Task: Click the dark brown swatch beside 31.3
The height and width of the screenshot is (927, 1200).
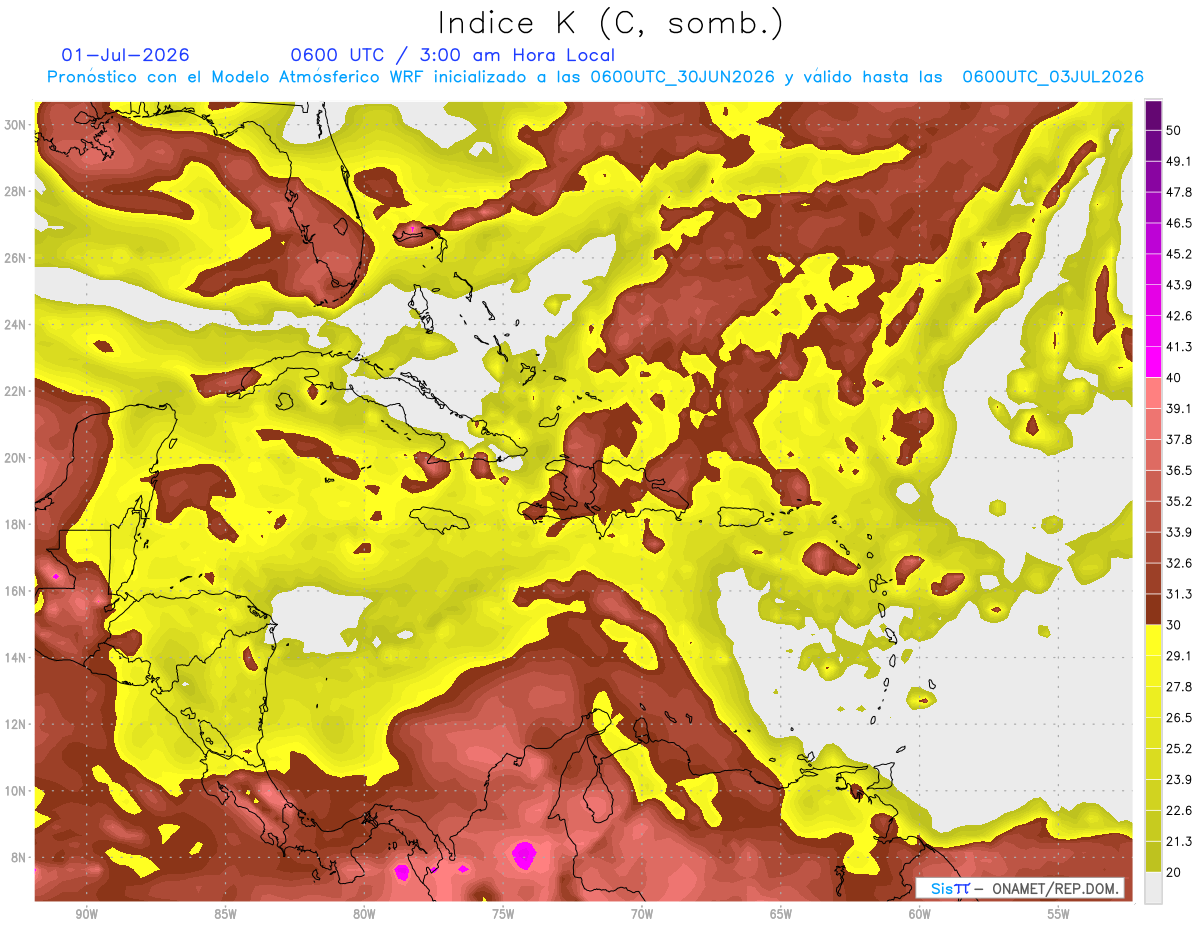Action: coord(1153,609)
